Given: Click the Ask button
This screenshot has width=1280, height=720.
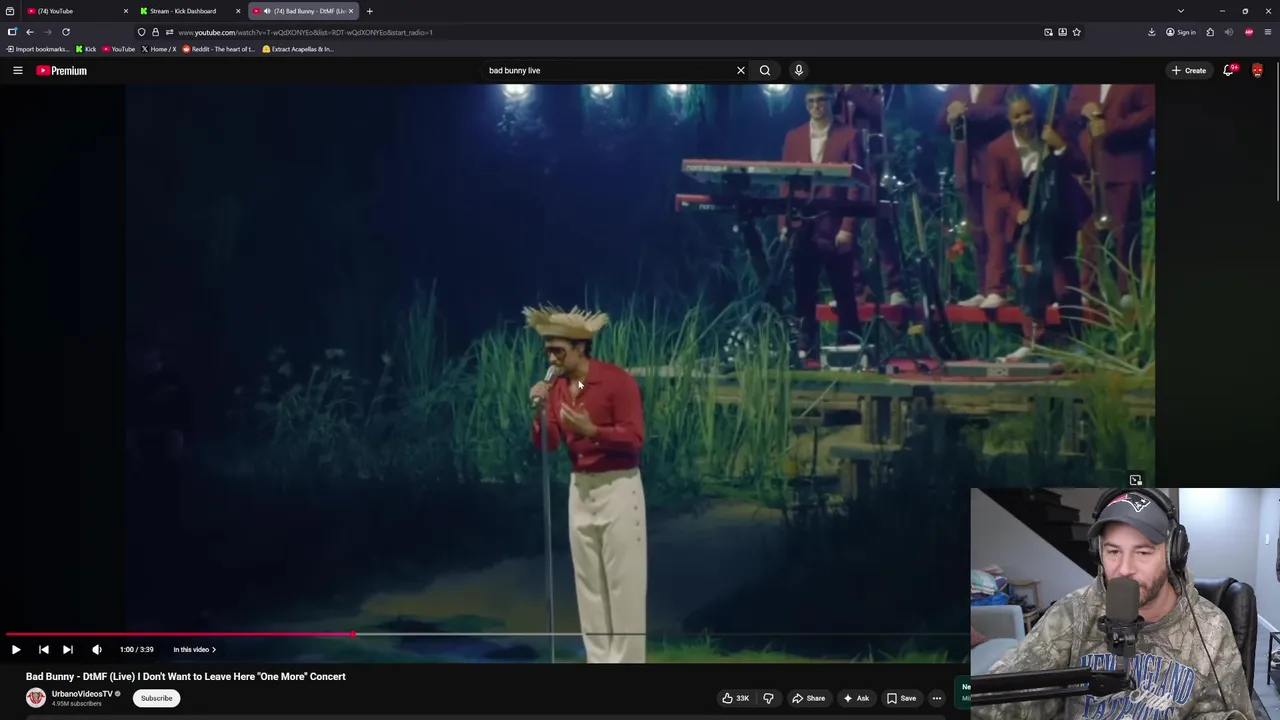Looking at the screenshot, I should (856, 698).
